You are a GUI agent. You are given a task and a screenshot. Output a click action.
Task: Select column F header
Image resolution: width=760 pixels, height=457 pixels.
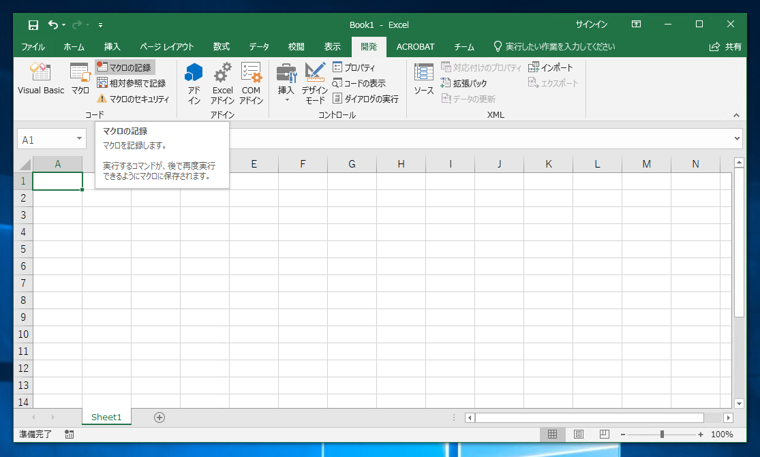pyautogui.click(x=303, y=164)
